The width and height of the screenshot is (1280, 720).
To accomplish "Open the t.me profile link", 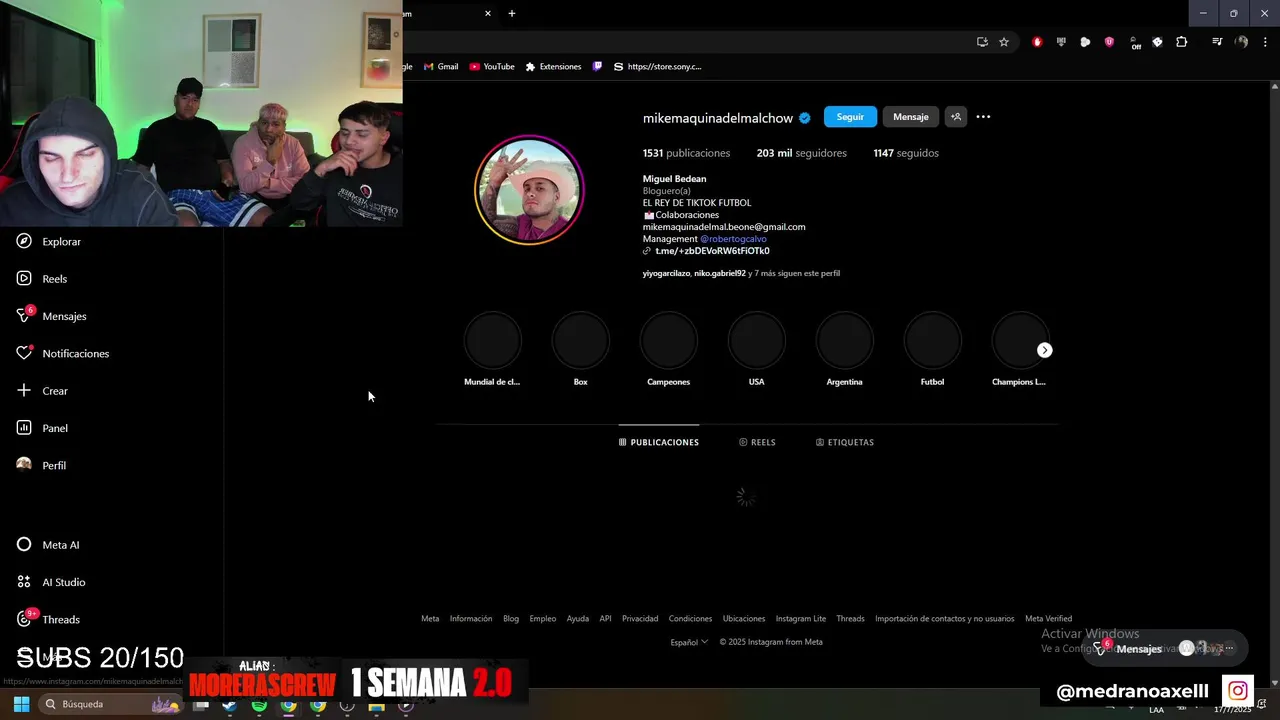I will [712, 251].
